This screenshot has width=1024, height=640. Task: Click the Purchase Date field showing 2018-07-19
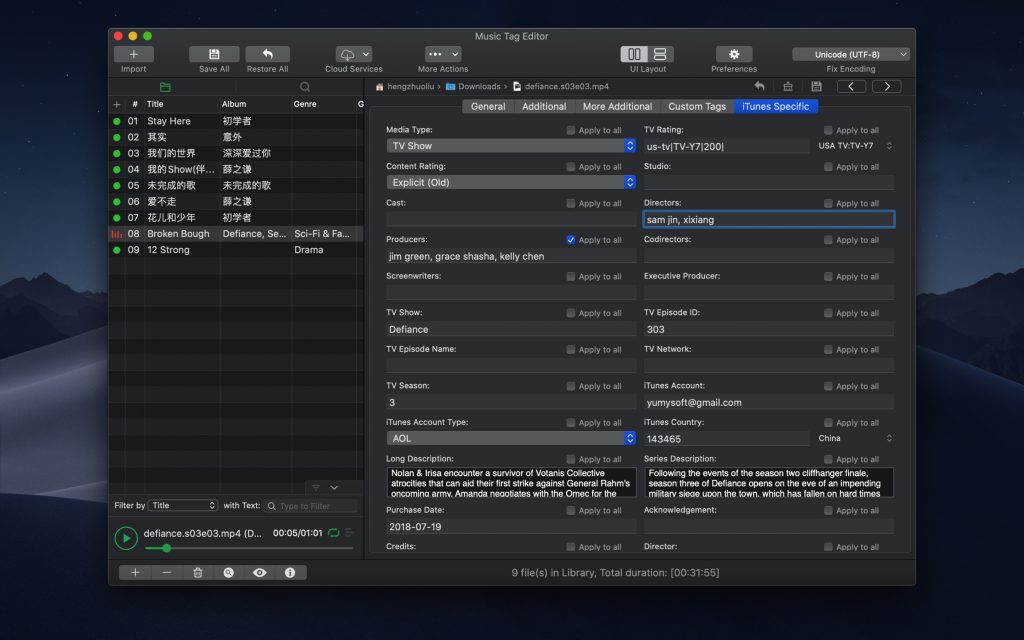pyautogui.click(x=511, y=526)
